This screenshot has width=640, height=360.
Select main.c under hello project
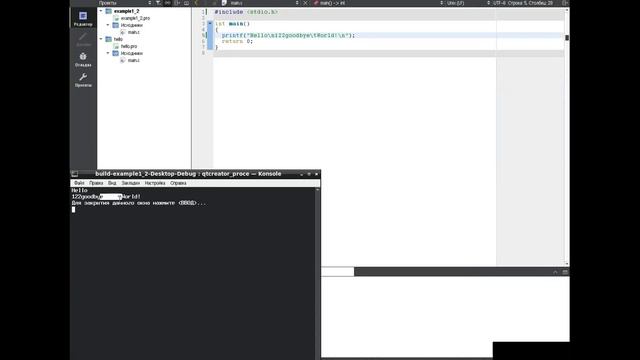[133, 60]
